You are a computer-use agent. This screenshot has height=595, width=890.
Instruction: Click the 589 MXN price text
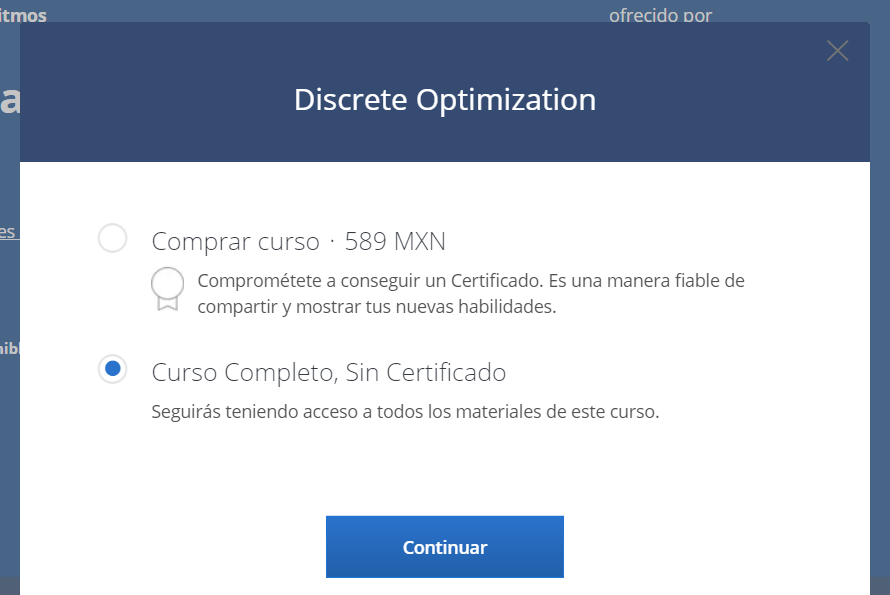pyautogui.click(x=395, y=241)
